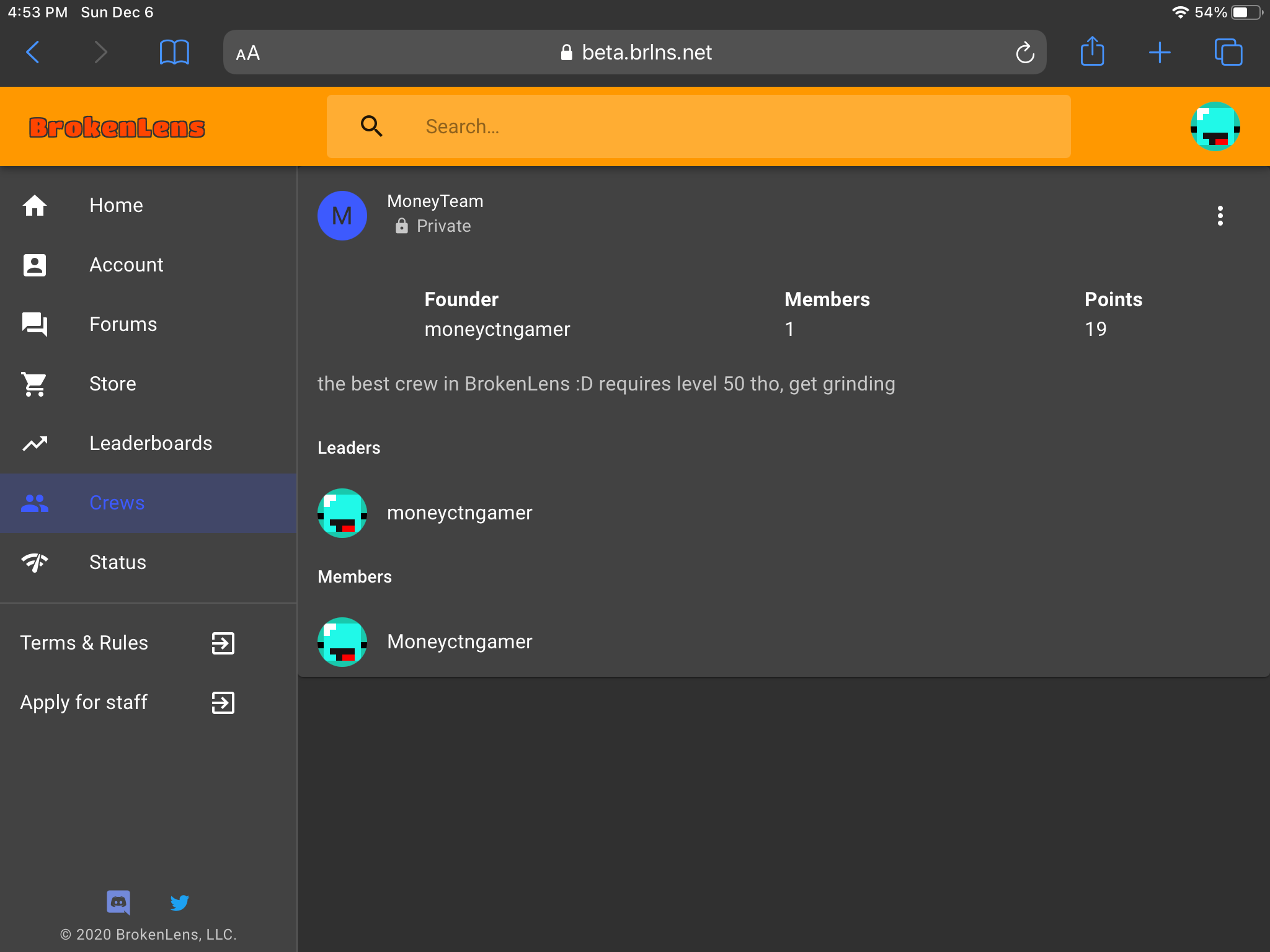Reload the page with refresh icon
The height and width of the screenshot is (952, 1270).
pyautogui.click(x=1024, y=53)
